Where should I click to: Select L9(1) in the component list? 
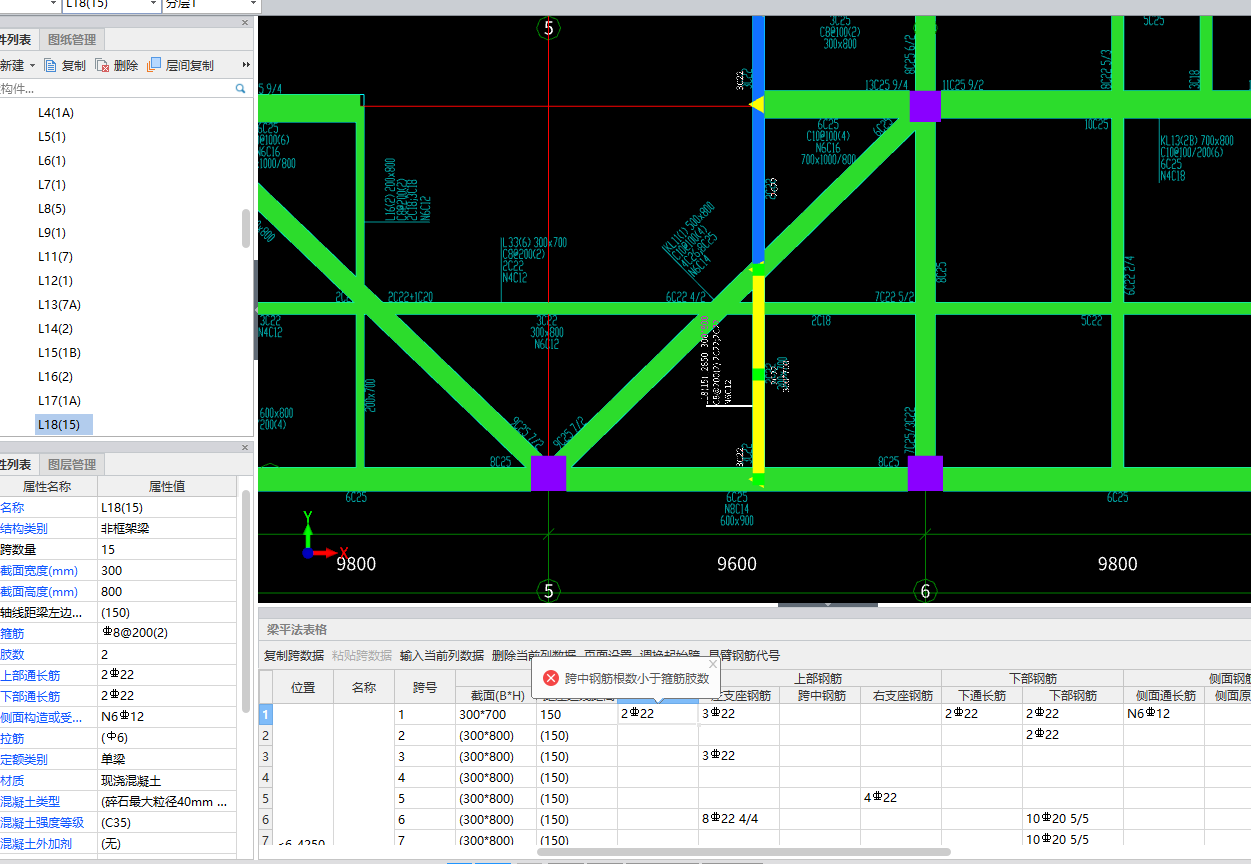pyautogui.click(x=52, y=233)
